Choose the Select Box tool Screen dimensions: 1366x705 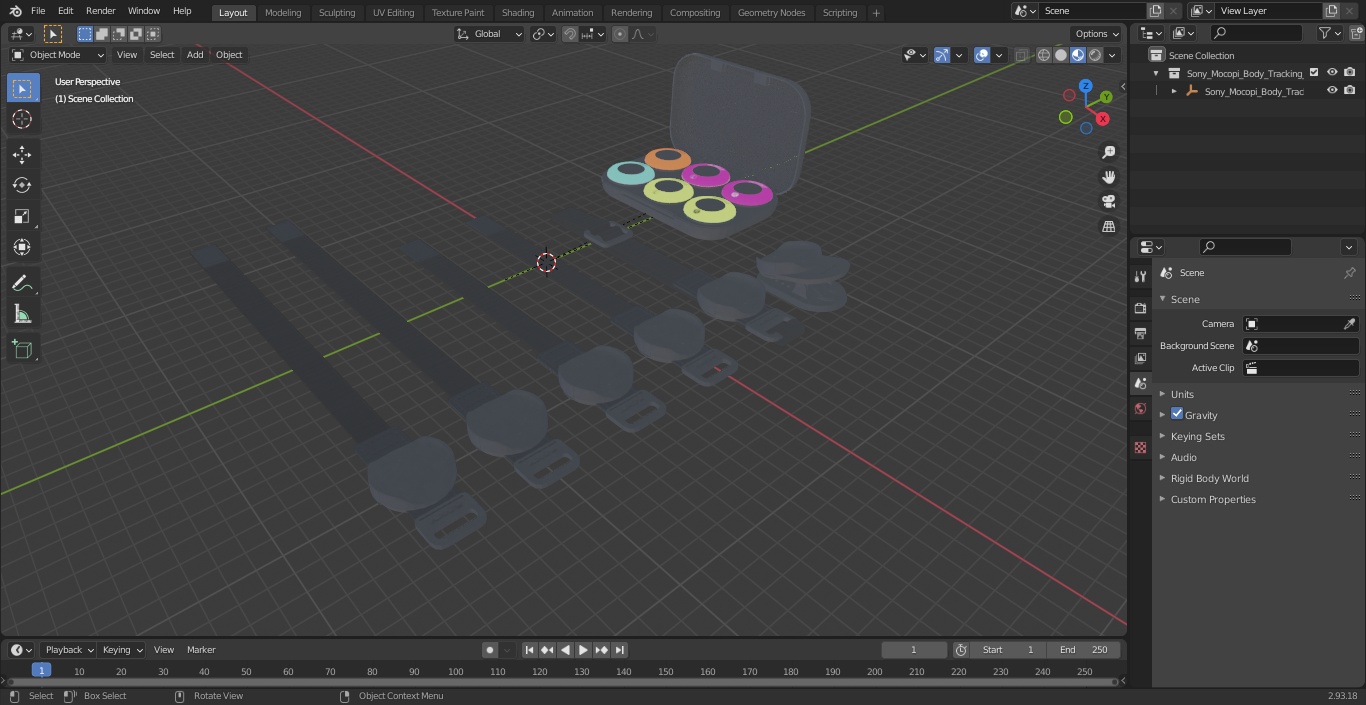(22, 88)
